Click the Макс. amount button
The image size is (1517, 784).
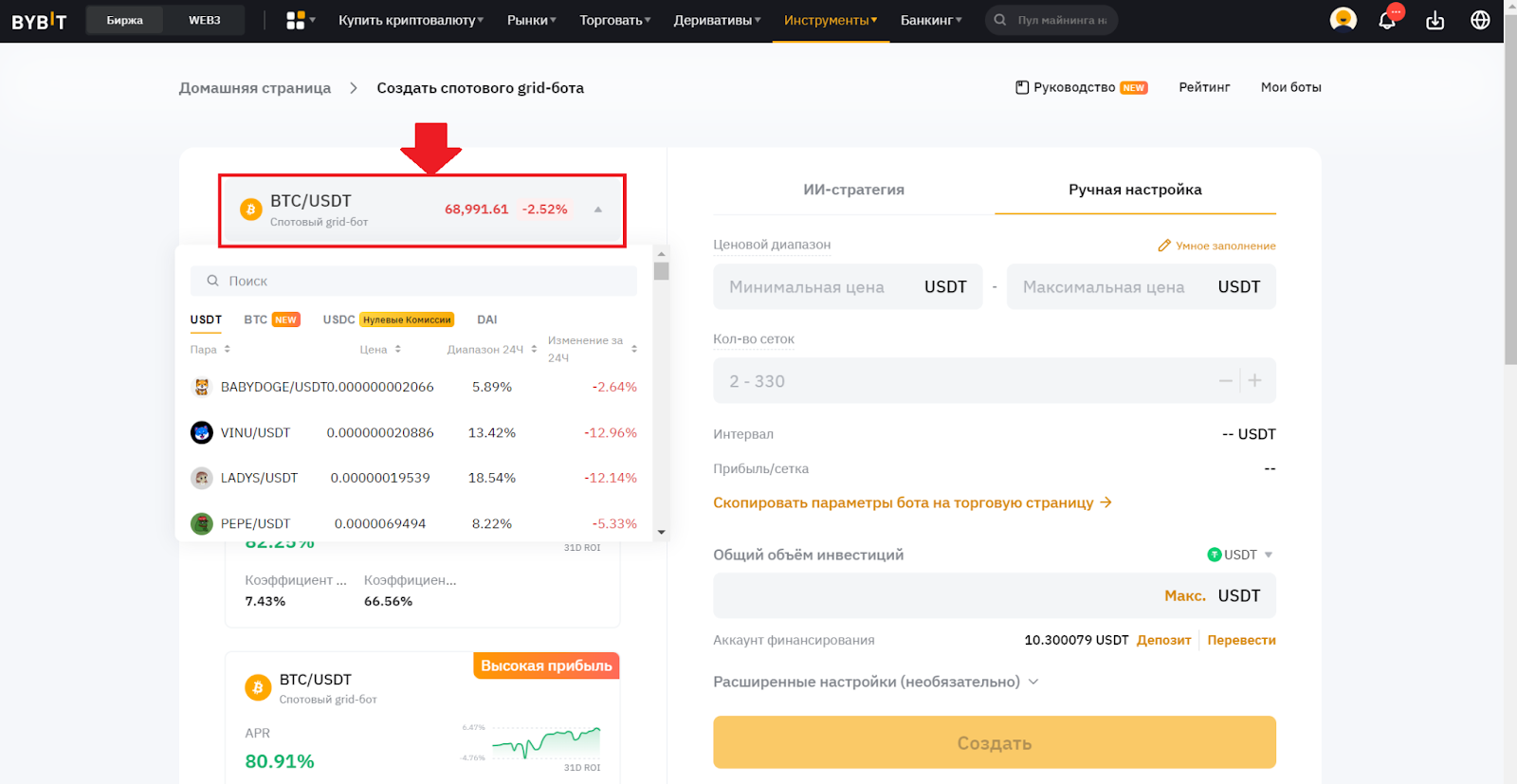1185,595
